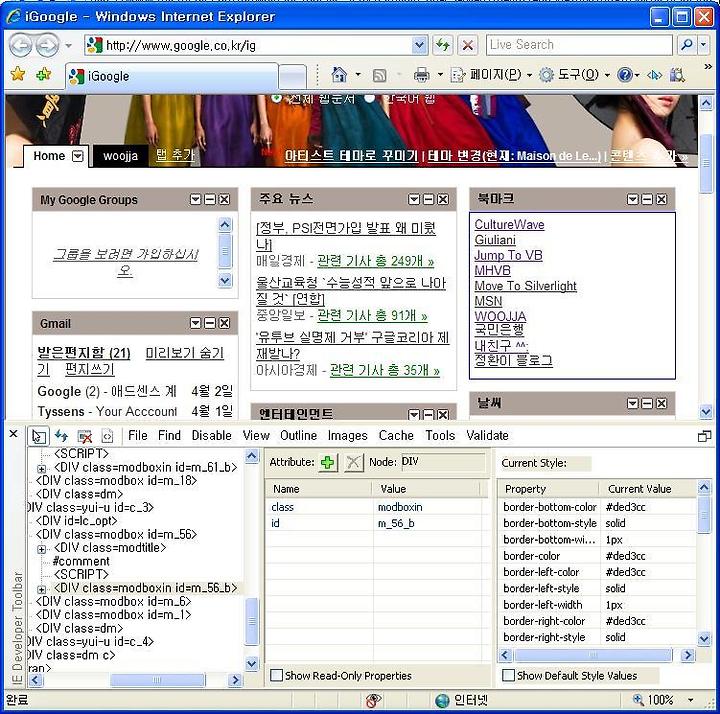Open Favorites Center star icon
The width and height of the screenshot is (720, 714).
[x=18, y=74]
